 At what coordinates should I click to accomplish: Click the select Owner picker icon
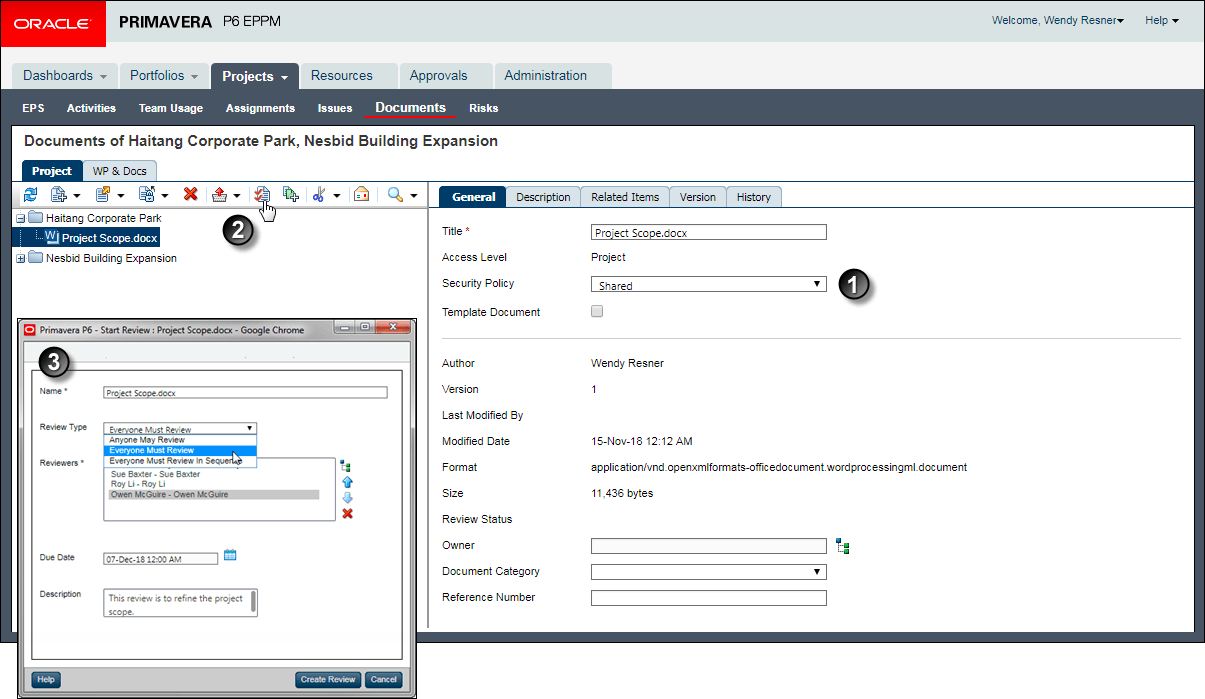[x=843, y=547]
